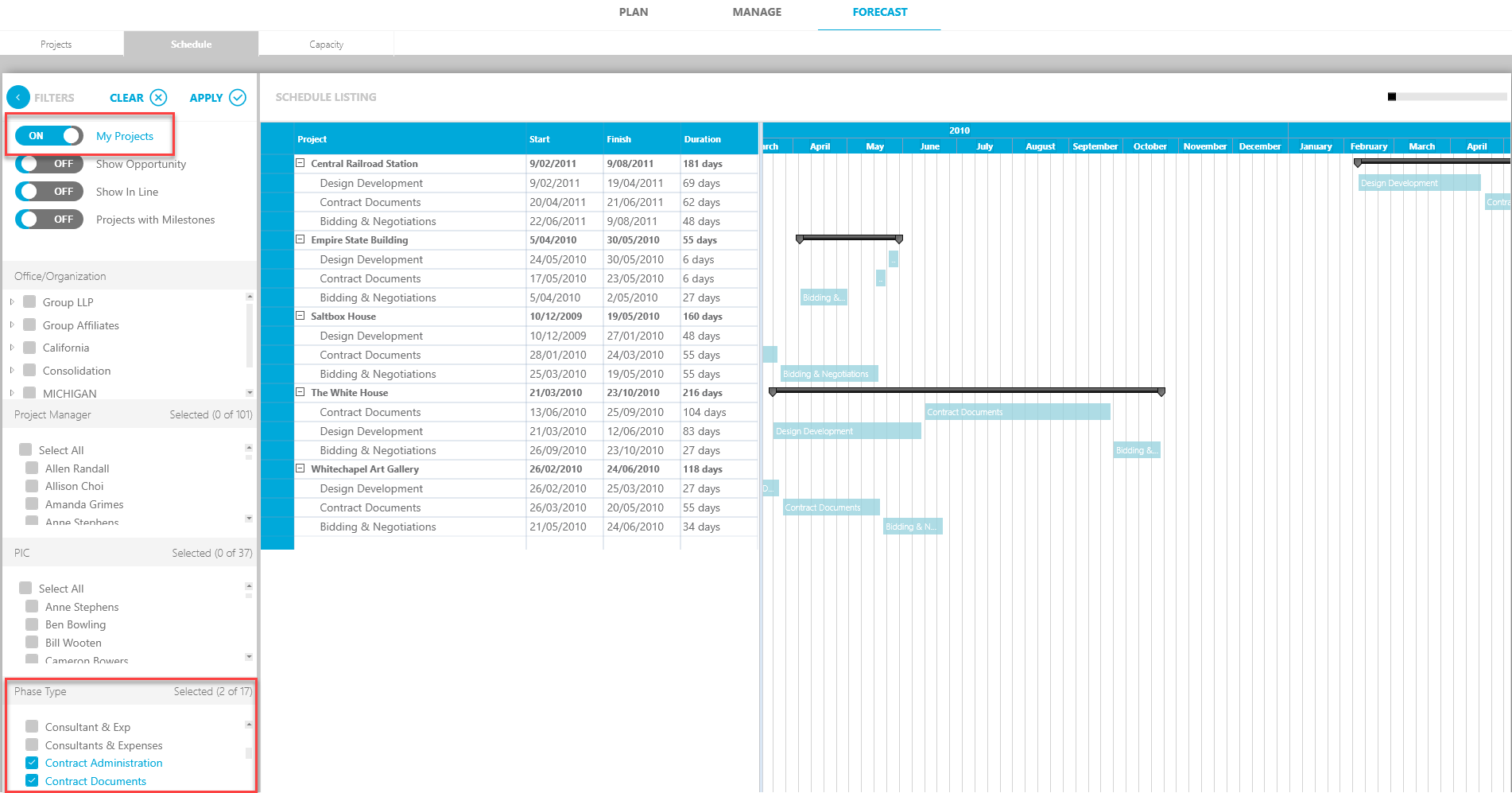Image resolution: width=1512 pixels, height=793 pixels.
Task: Switch to the MANAGE tab
Action: coord(756,12)
